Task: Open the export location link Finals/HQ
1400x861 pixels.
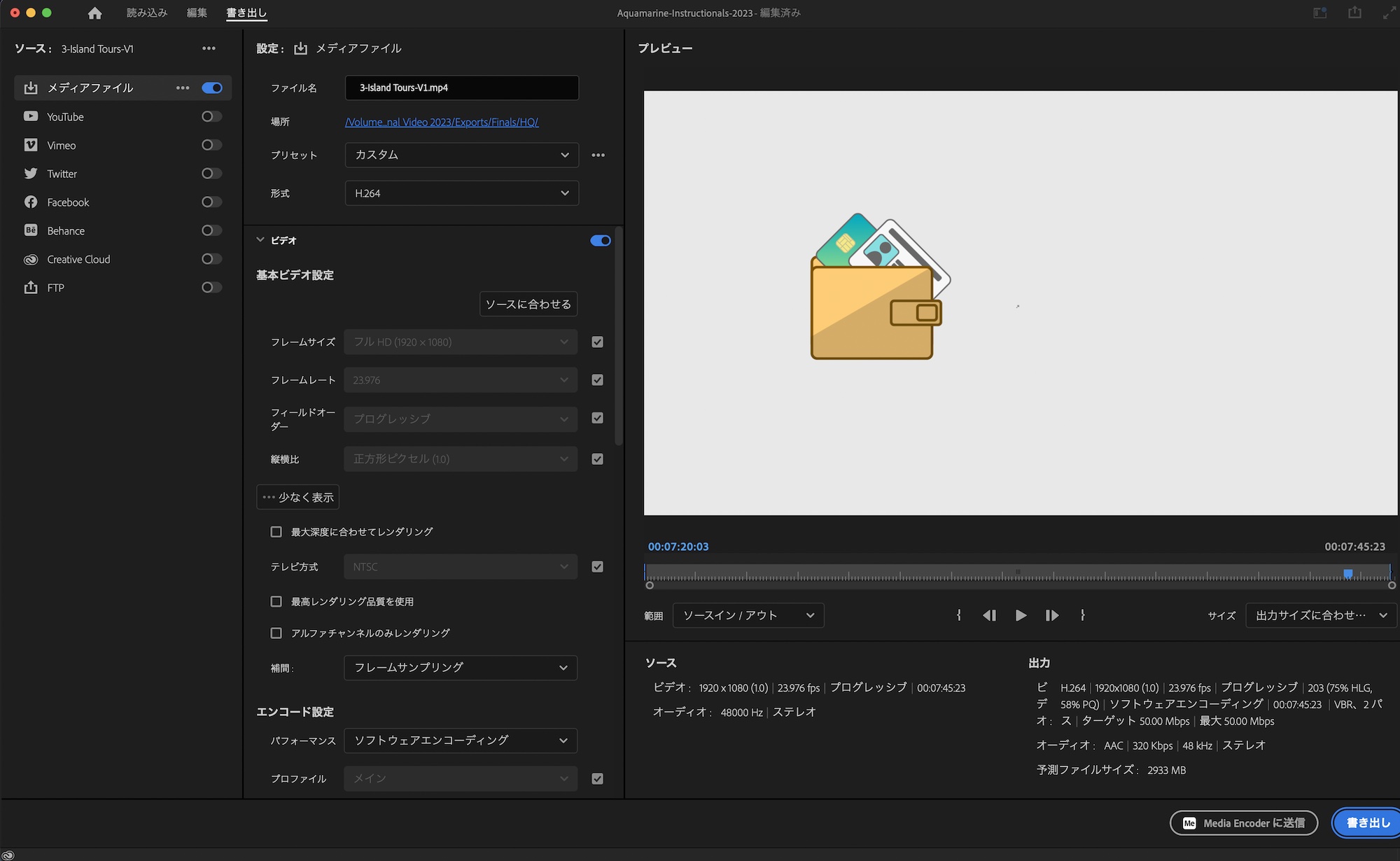Action: 442,122
